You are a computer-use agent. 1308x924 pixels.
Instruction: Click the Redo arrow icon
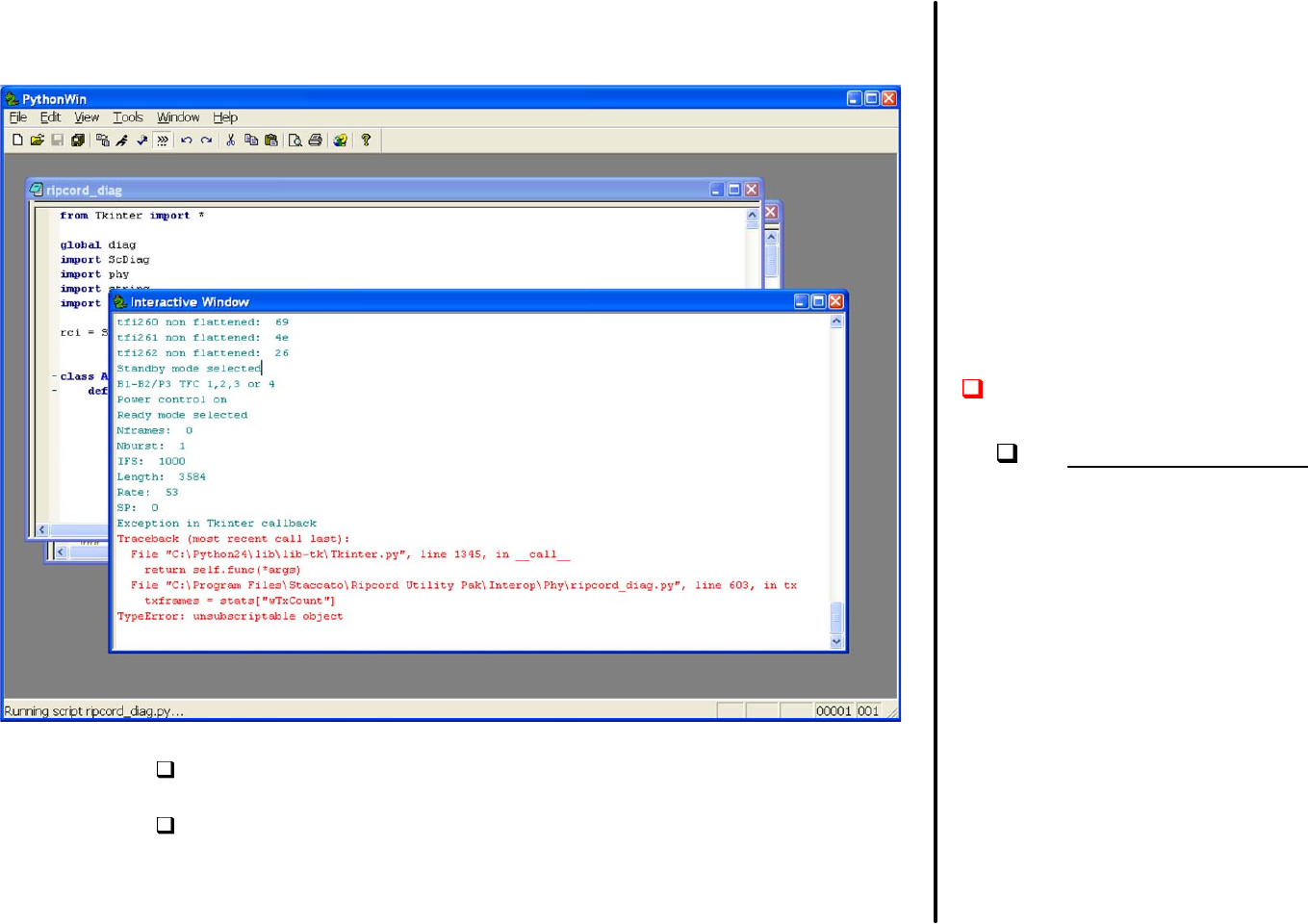coord(206,141)
